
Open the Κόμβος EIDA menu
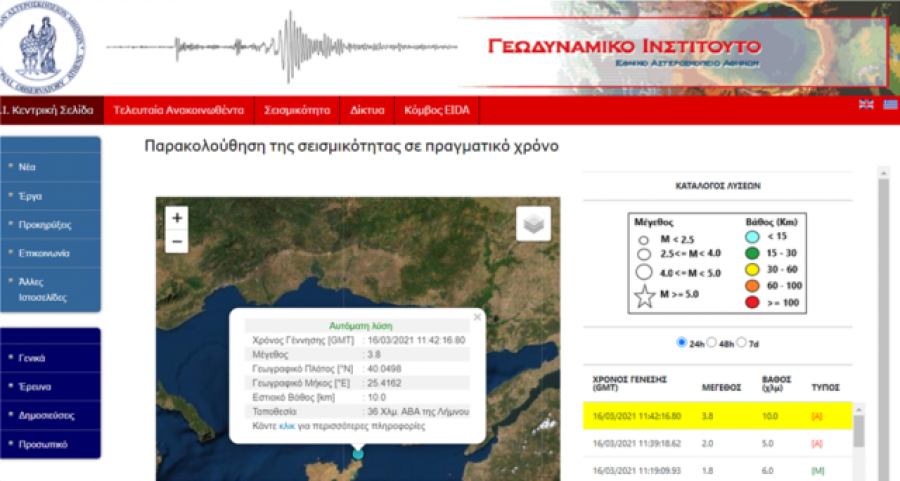tap(437, 110)
